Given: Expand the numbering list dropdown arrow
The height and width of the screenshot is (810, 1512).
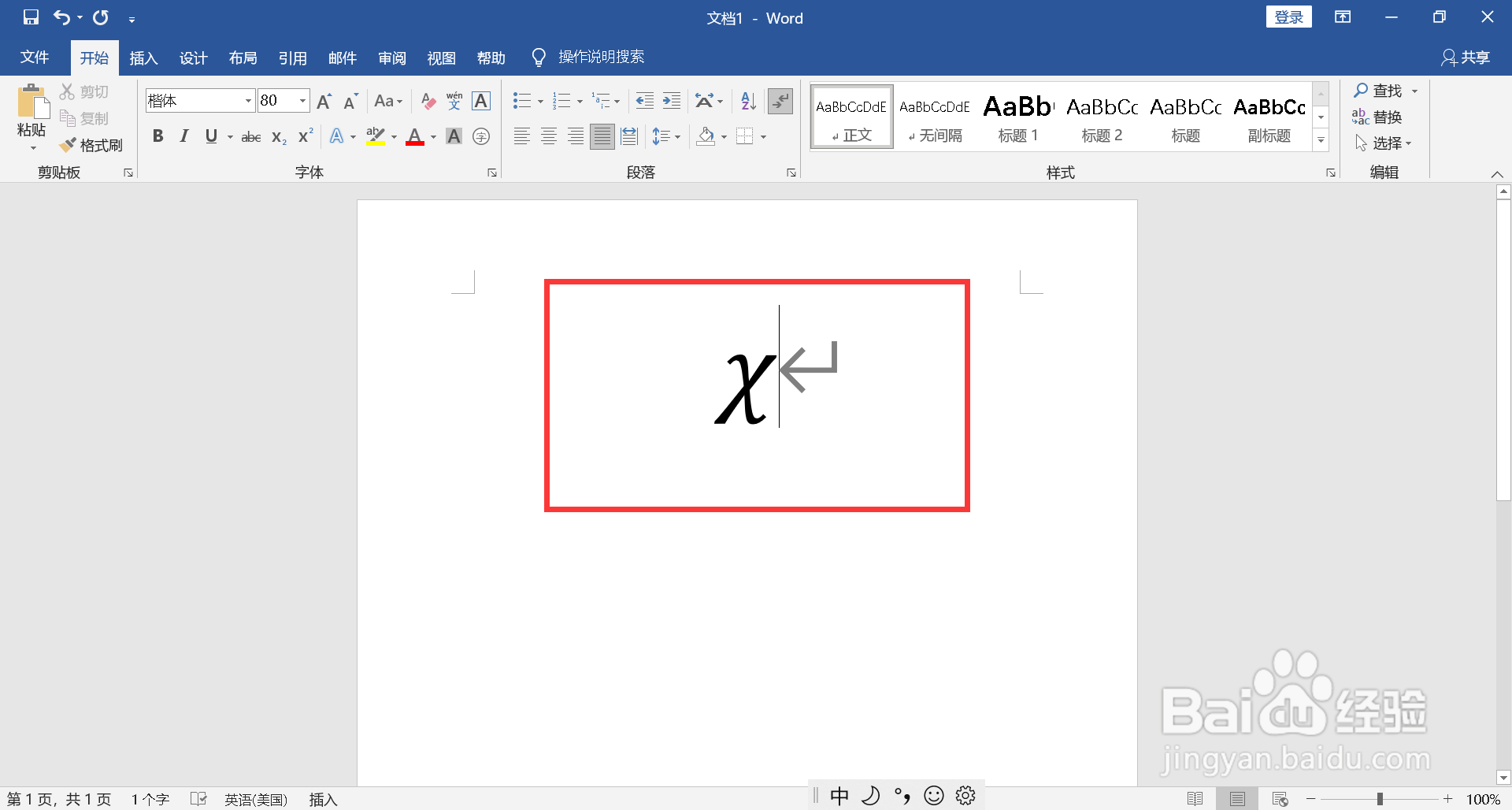Looking at the screenshot, I should 580,102.
